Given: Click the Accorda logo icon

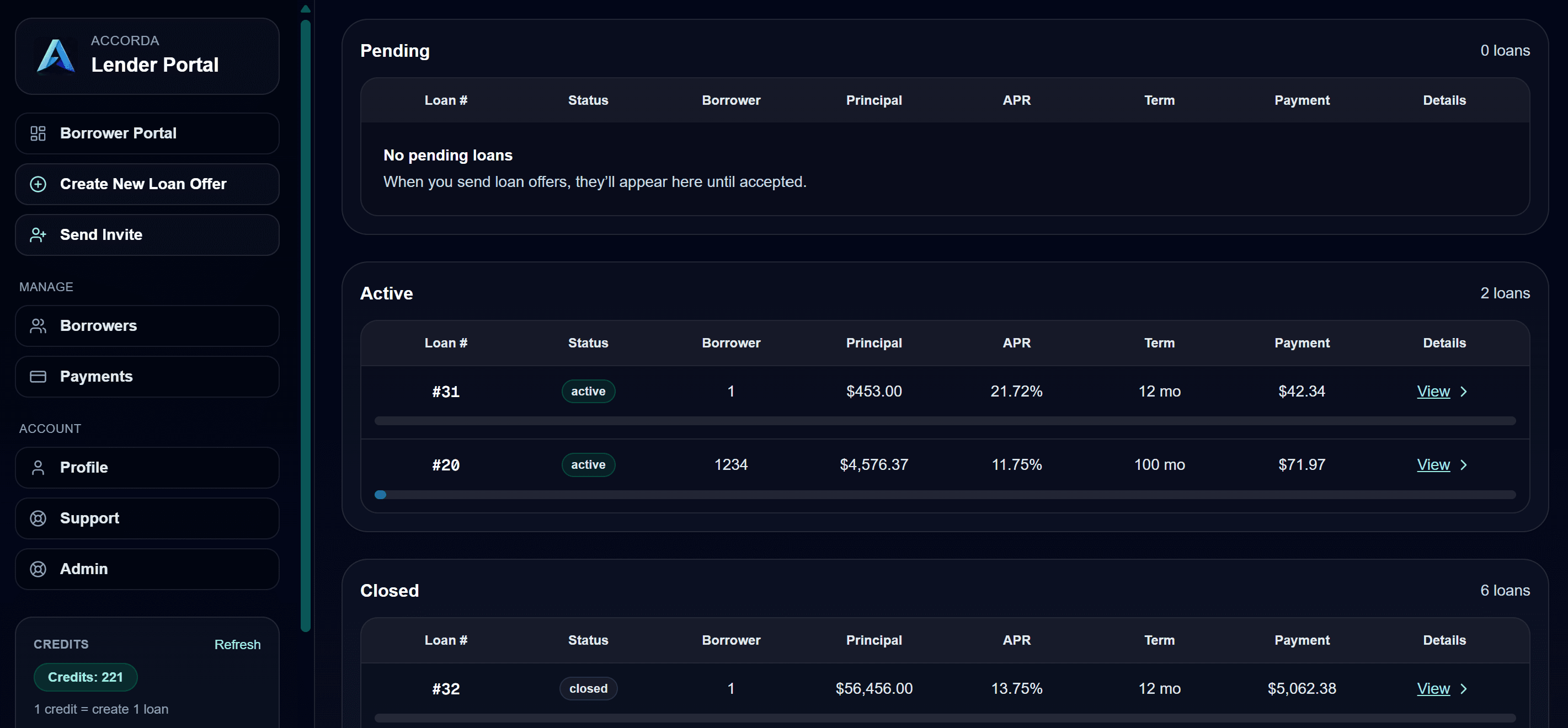Looking at the screenshot, I should (55, 56).
